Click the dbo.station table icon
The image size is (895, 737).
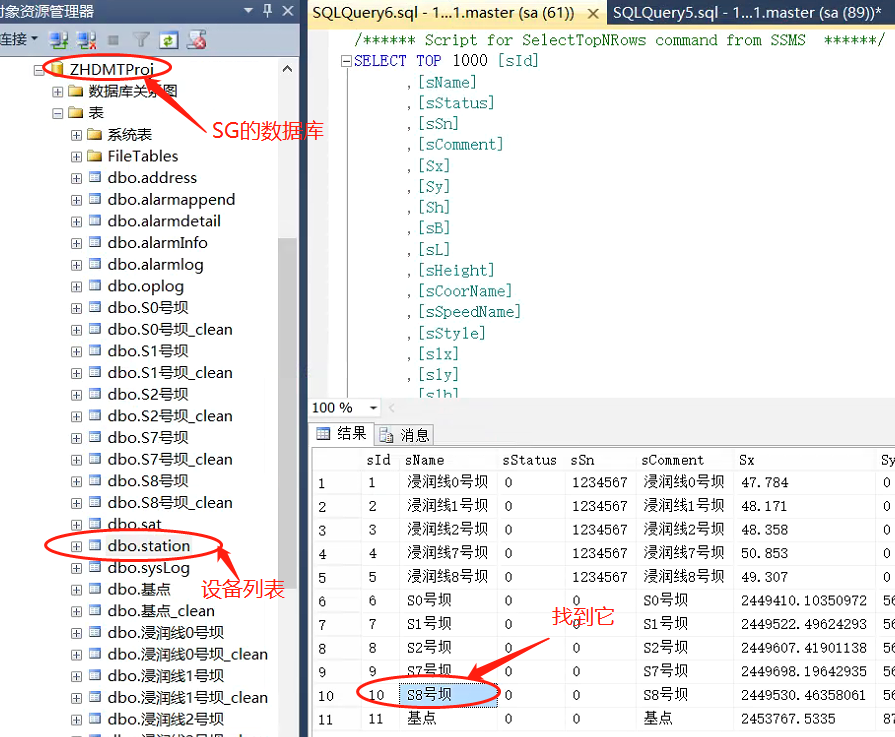pyautogui.click(x=96, y=546)
